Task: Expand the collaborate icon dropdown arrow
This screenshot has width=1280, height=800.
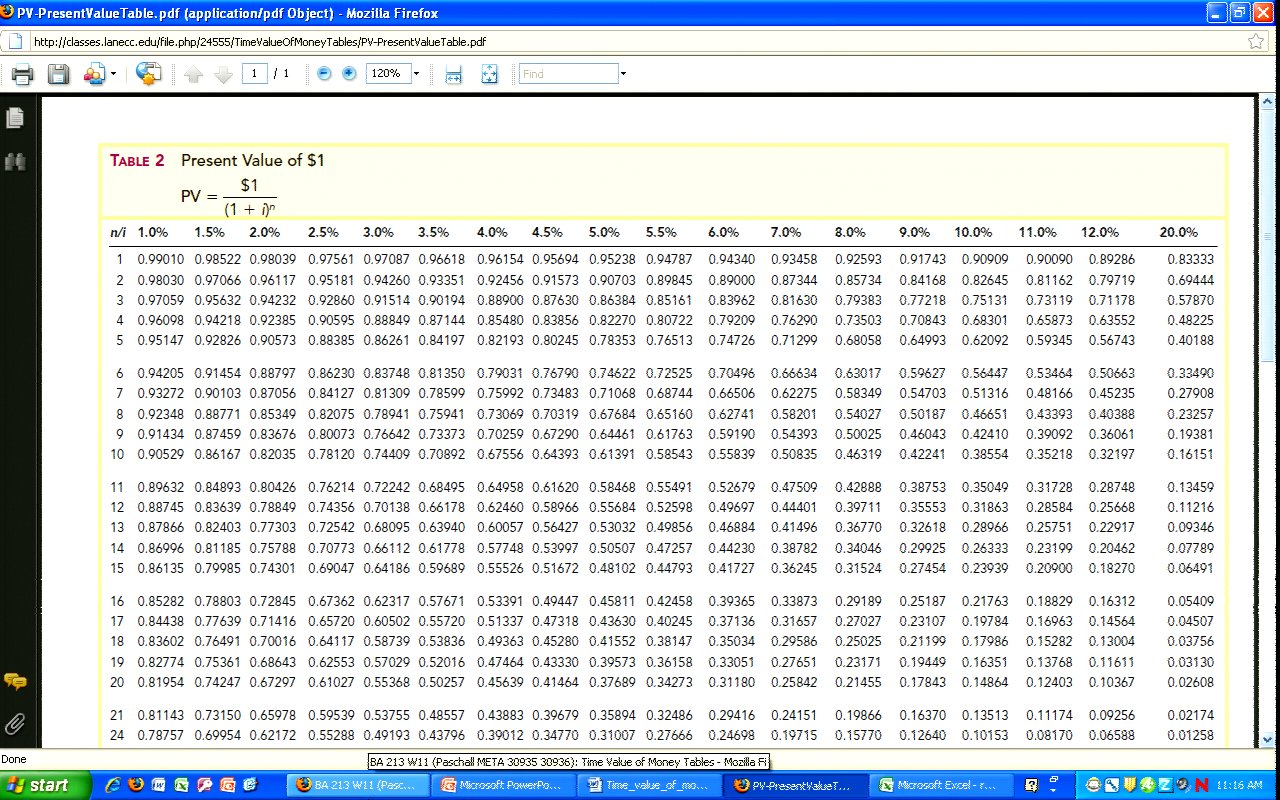Action: click(x=113, y=74)
